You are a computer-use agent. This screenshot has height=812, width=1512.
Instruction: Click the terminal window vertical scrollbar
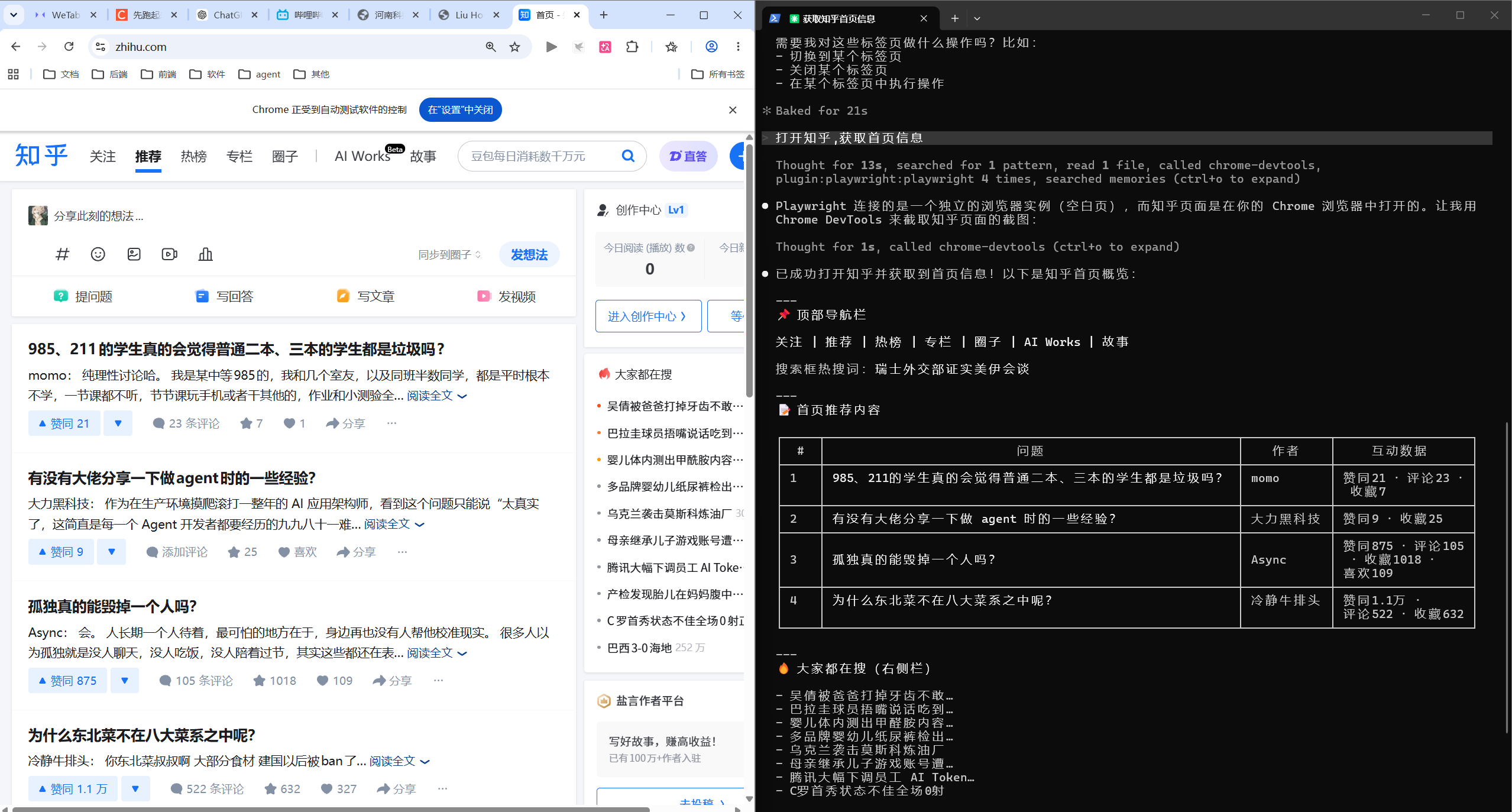pos(1507,577)
